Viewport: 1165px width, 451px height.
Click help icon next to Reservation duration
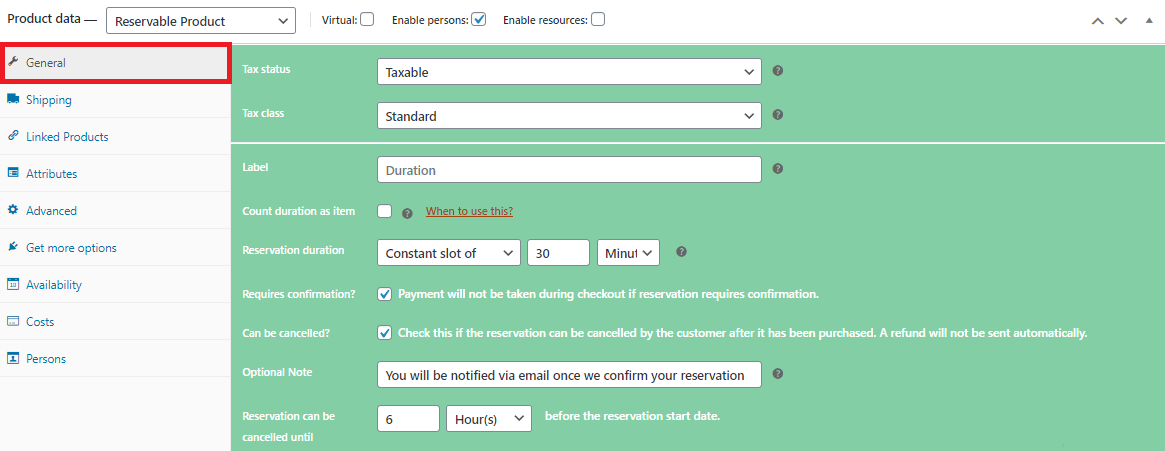pos(681,252)
